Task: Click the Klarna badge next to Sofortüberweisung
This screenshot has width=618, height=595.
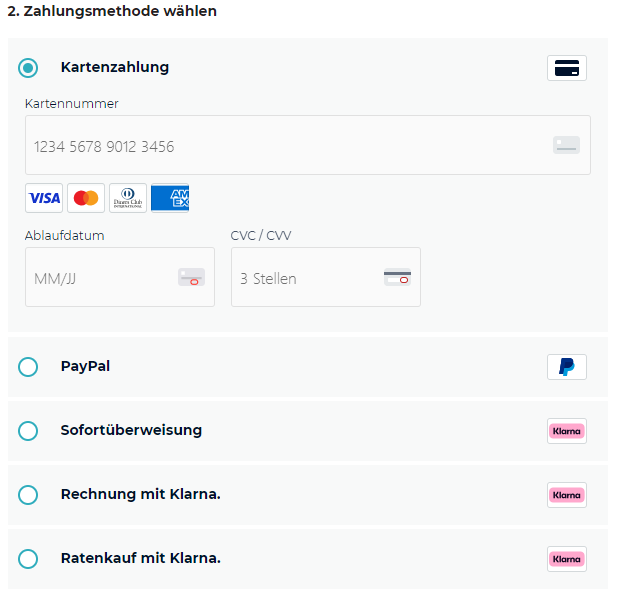Action: pyautogui.click(x=567, y=431)
